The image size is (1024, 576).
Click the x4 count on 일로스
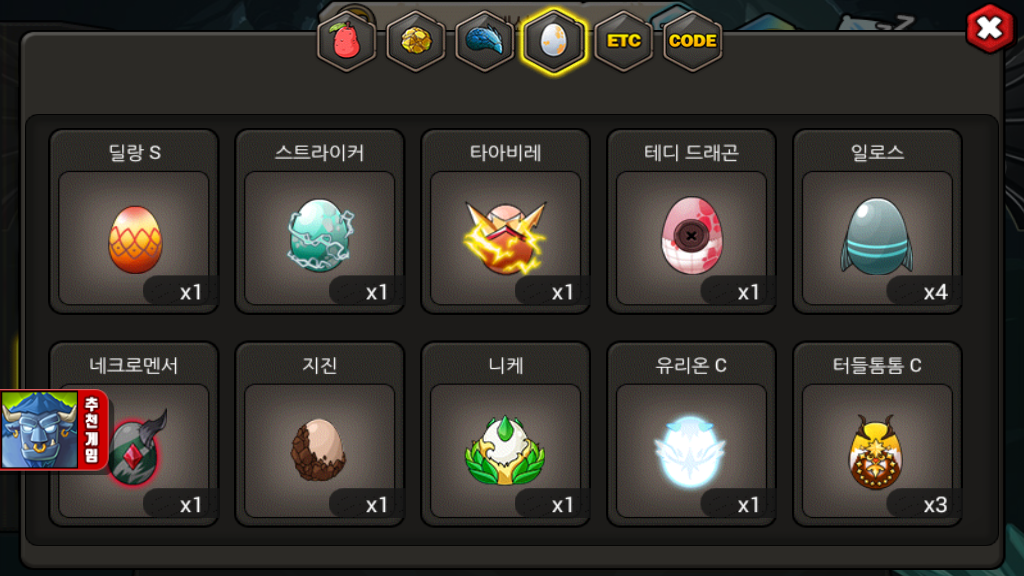[935, 292]
